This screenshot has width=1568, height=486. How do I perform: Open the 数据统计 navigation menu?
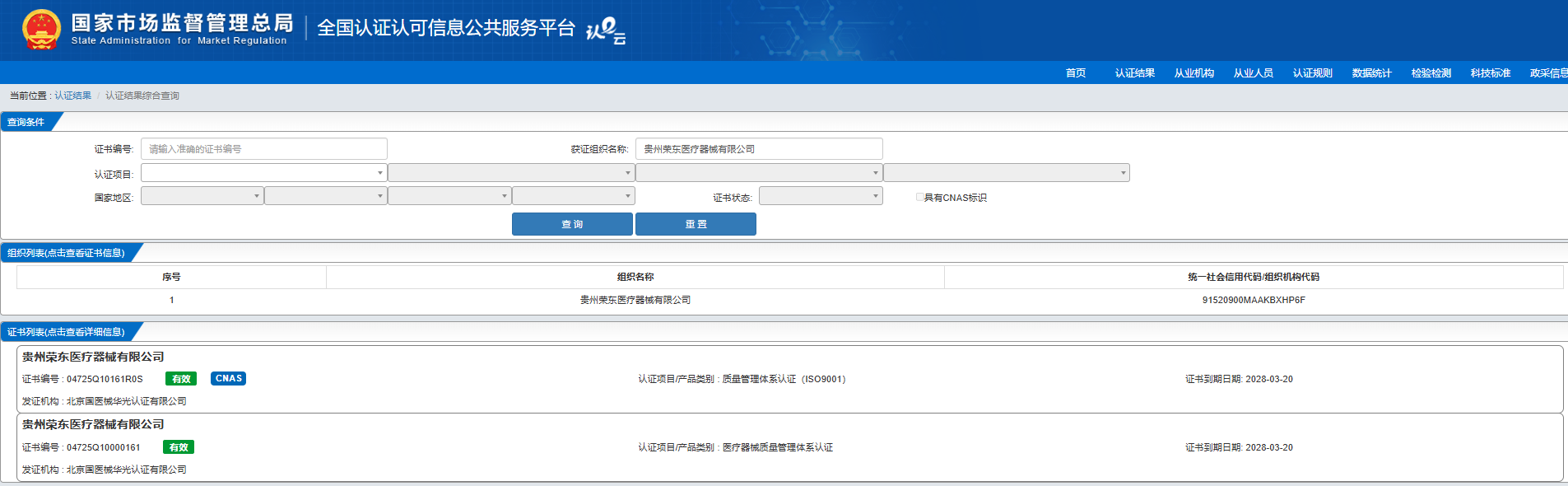(x=1372, y=73)
